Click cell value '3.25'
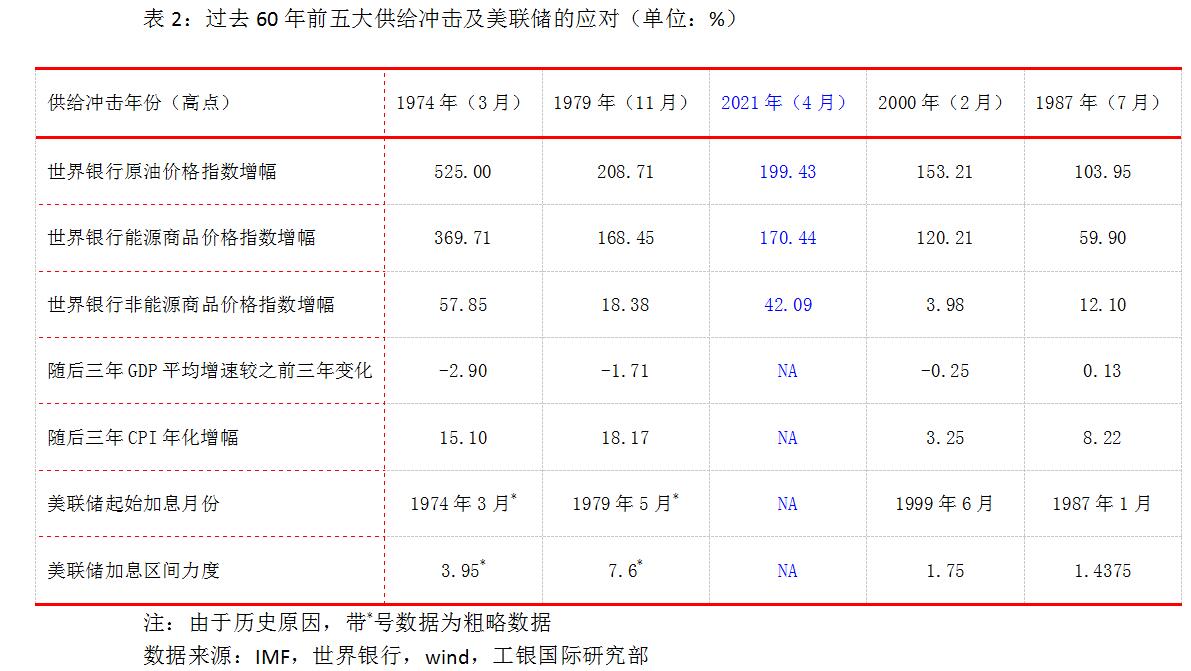The height and width of the screenshot is (671, 1191). [944, 438]
